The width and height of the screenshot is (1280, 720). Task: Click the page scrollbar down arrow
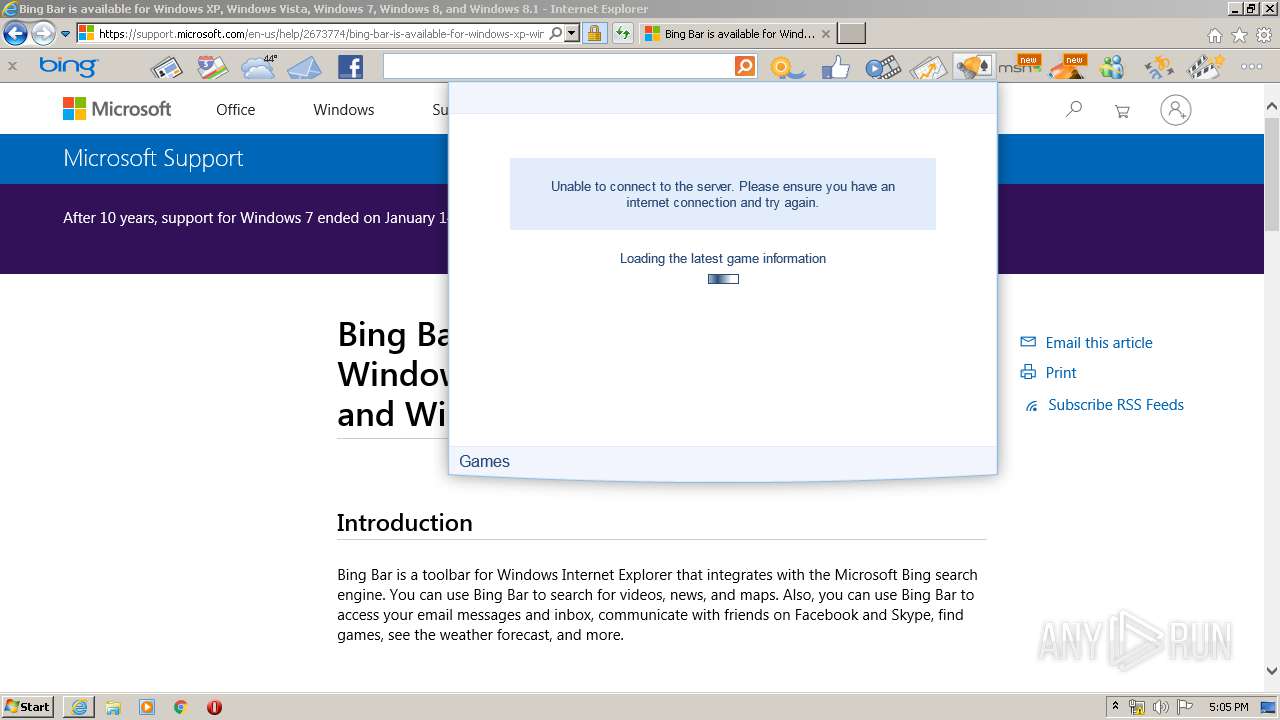[1272, 671]
